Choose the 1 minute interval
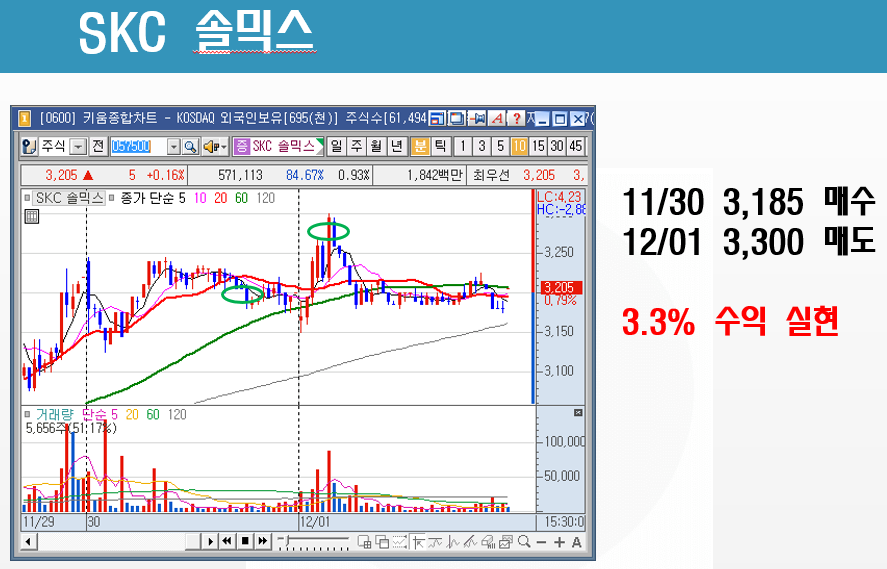 click(x=463, y=147)
